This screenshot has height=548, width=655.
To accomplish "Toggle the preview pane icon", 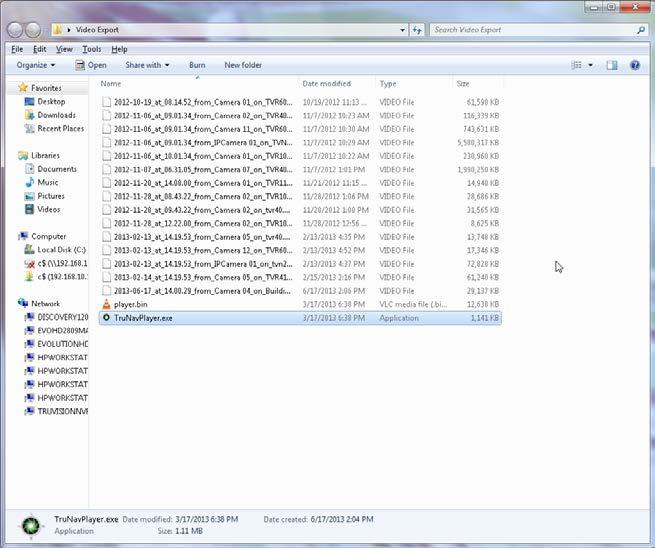I will click(x=612, y=65).
